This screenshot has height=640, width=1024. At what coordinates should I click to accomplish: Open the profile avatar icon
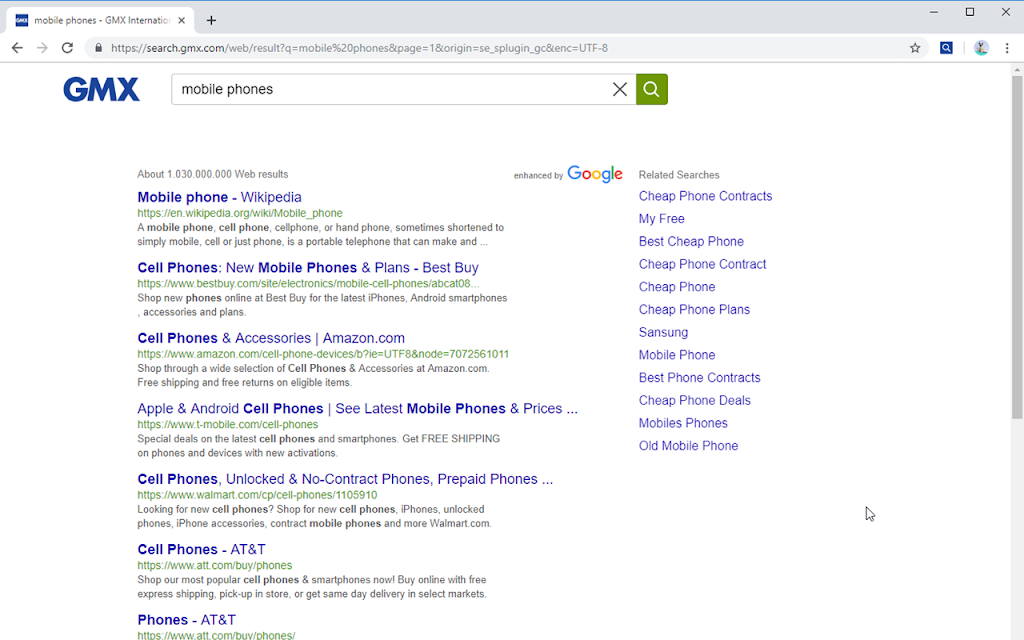[981, 48]
